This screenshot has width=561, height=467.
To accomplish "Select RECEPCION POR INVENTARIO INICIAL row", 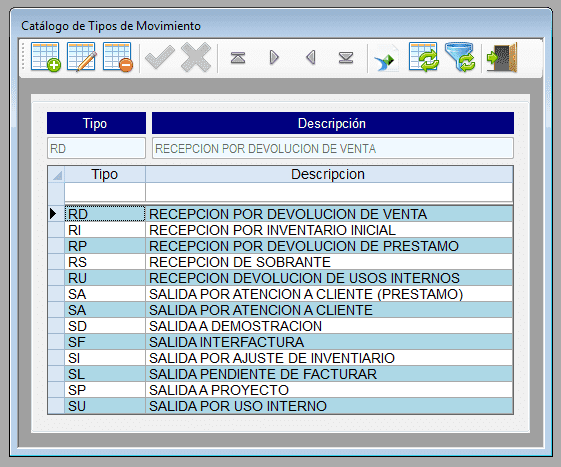I will click(x=329, y=230).
